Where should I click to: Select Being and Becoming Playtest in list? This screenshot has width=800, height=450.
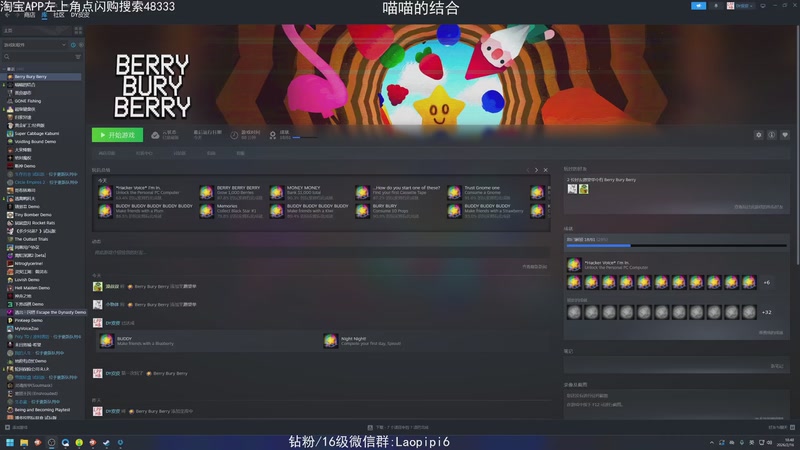[42, 410]
